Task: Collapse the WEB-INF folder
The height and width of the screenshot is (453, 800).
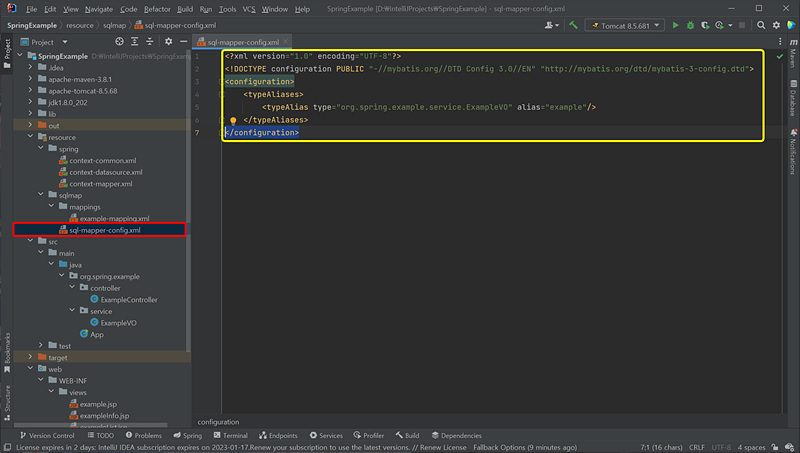Action: (41, 380)
